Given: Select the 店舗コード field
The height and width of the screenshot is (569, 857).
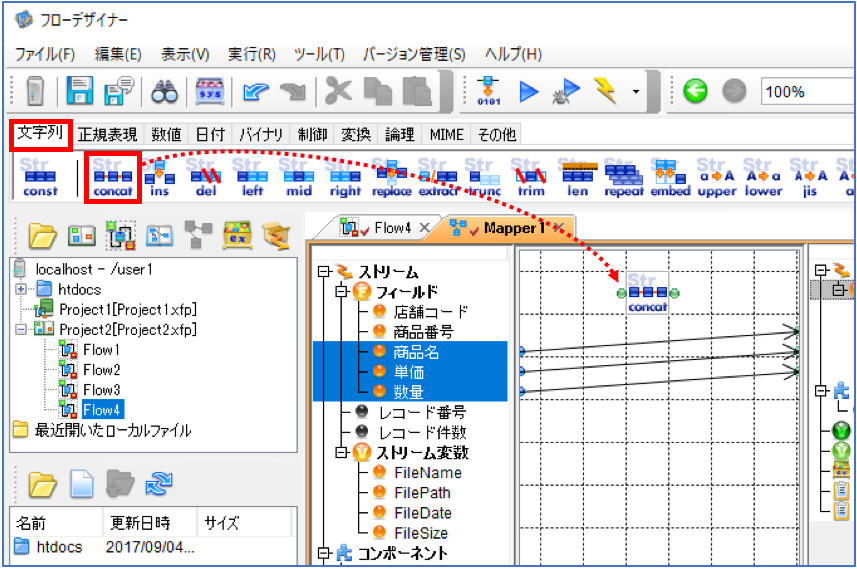Looking at the screenshot, I should pos(431,312).
